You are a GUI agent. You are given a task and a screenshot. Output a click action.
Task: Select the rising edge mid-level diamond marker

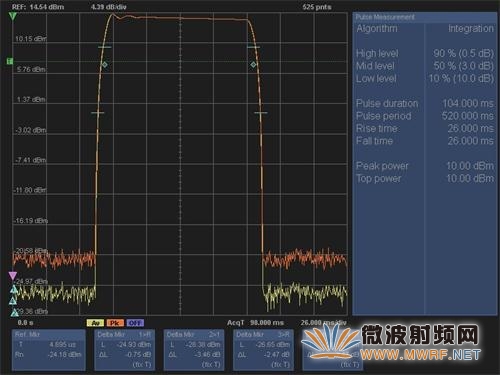[105, 65]
